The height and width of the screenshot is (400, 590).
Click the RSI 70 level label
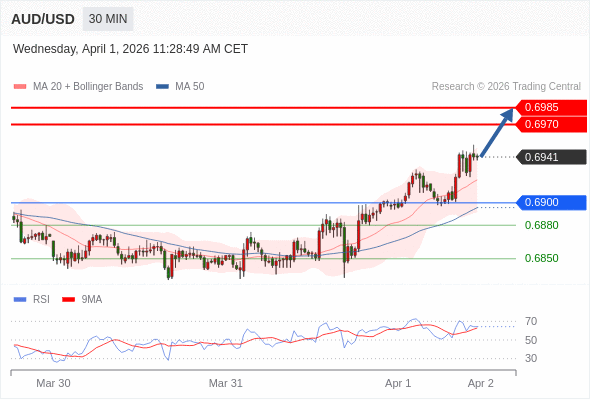531,321
